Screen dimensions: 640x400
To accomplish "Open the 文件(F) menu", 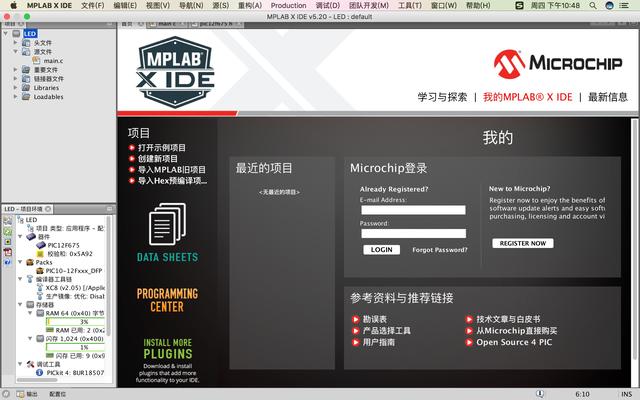I will click(93, 5).
